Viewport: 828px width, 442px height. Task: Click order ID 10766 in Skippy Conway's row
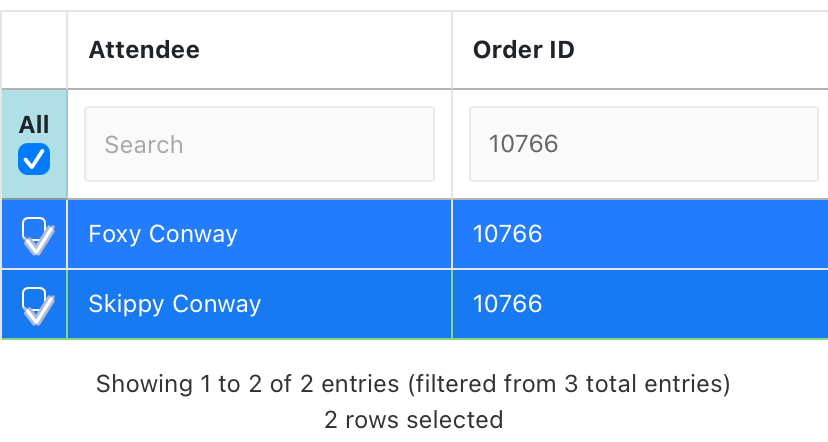[x=507, y=304]
